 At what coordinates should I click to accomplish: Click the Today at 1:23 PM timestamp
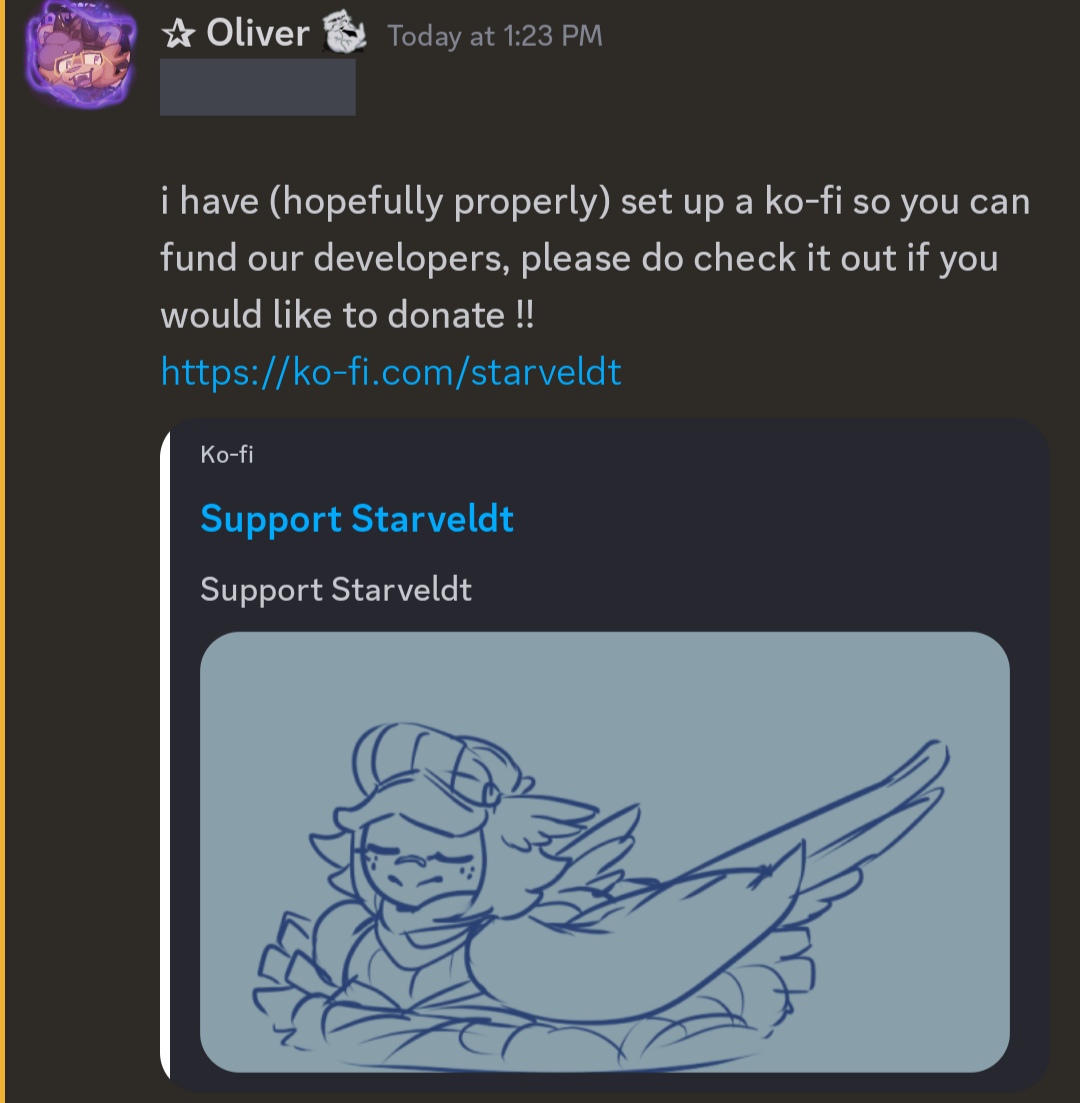click(x=495, y=36)
